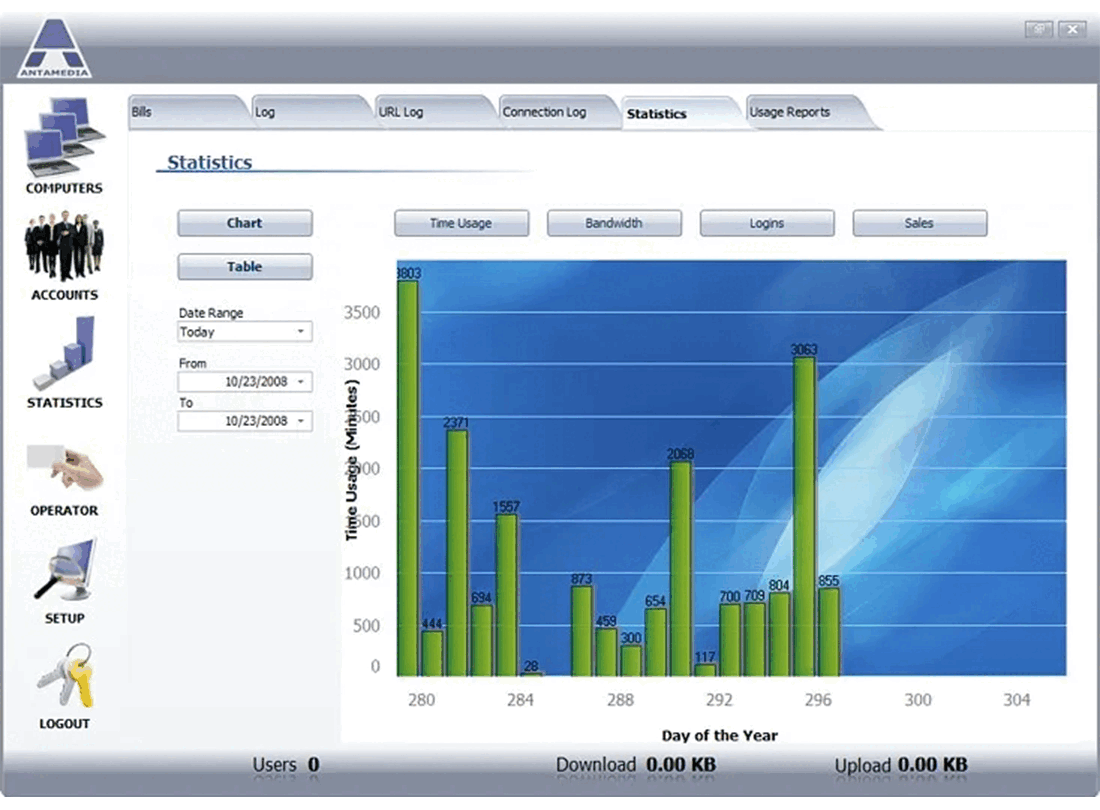The width and height of the screenshot is (1100, 810).
Task: Open the To date picker arrow
Action: pos(300,421)
